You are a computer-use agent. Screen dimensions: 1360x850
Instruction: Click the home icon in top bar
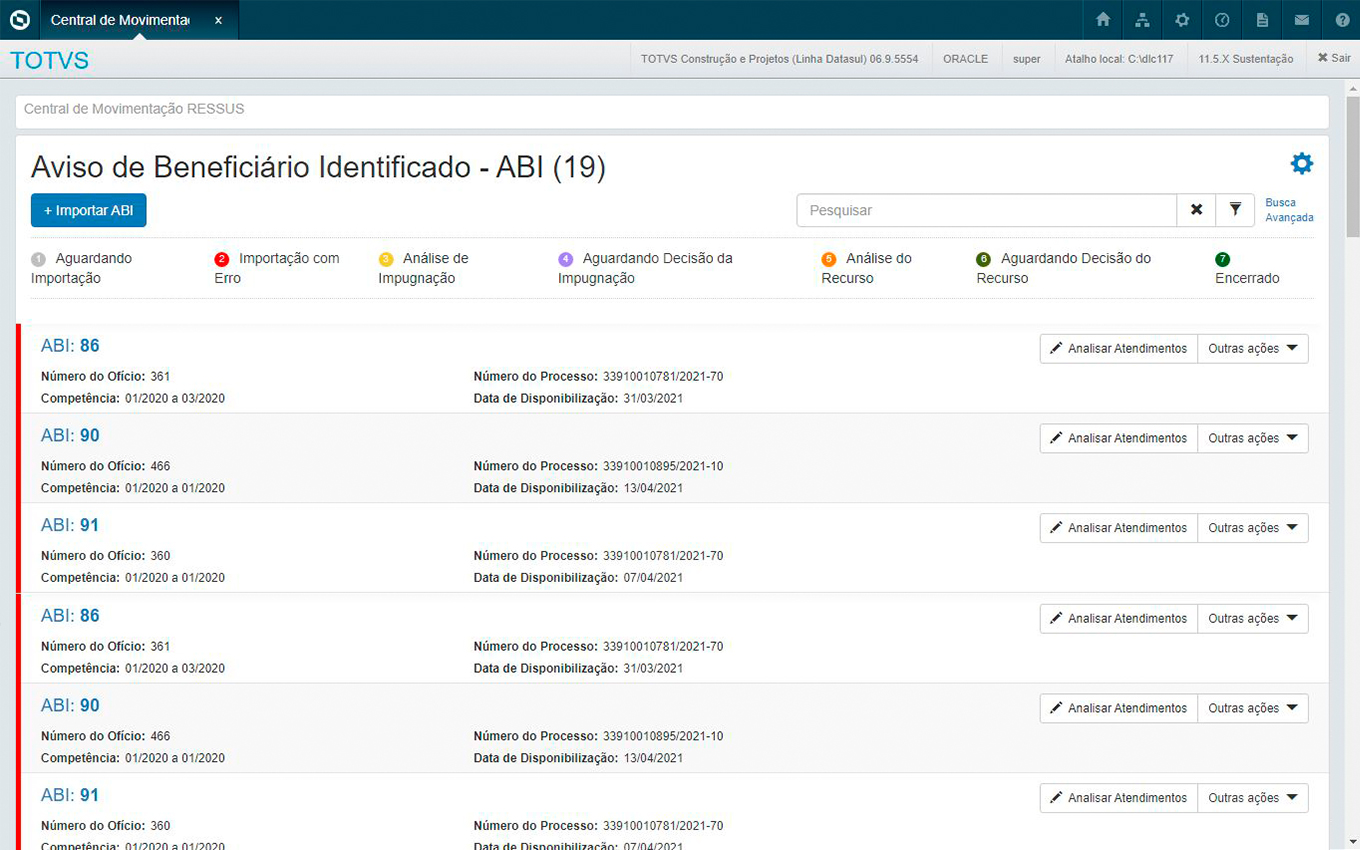pos(1103,20)
